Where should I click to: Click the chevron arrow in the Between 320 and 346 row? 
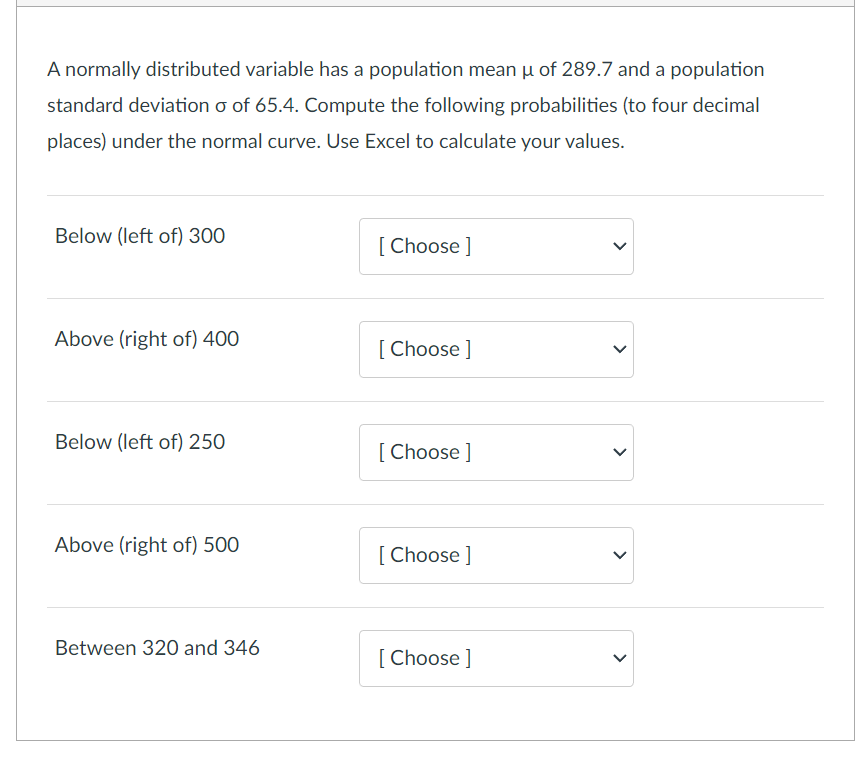pos(619,658)
